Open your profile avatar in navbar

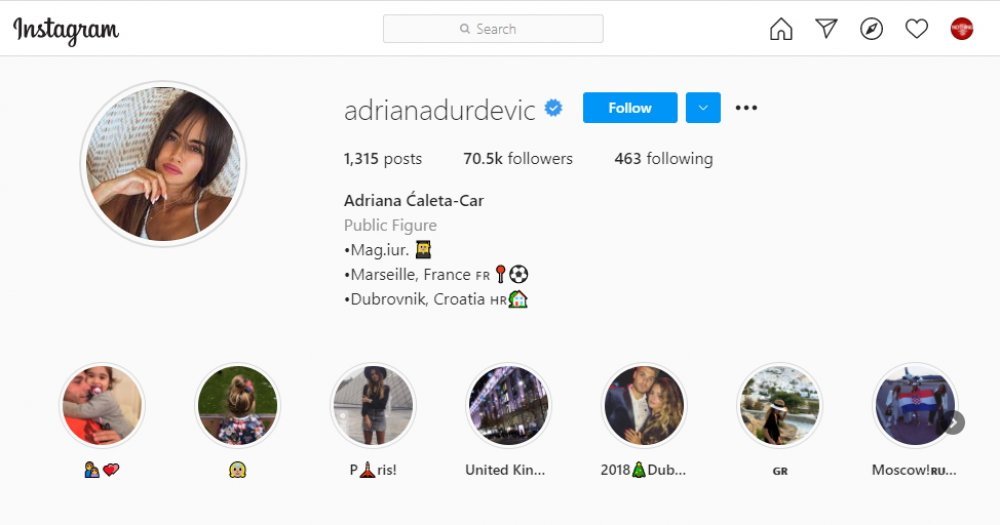tap(962, 29)
